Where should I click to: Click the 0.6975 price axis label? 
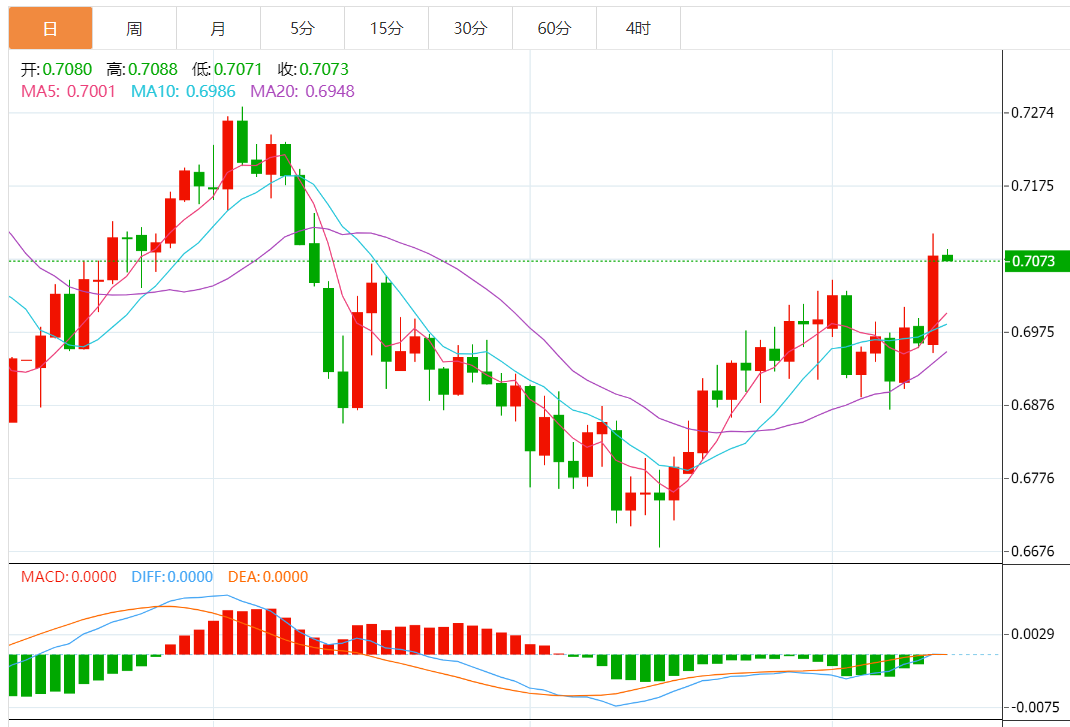point(1032,332)
